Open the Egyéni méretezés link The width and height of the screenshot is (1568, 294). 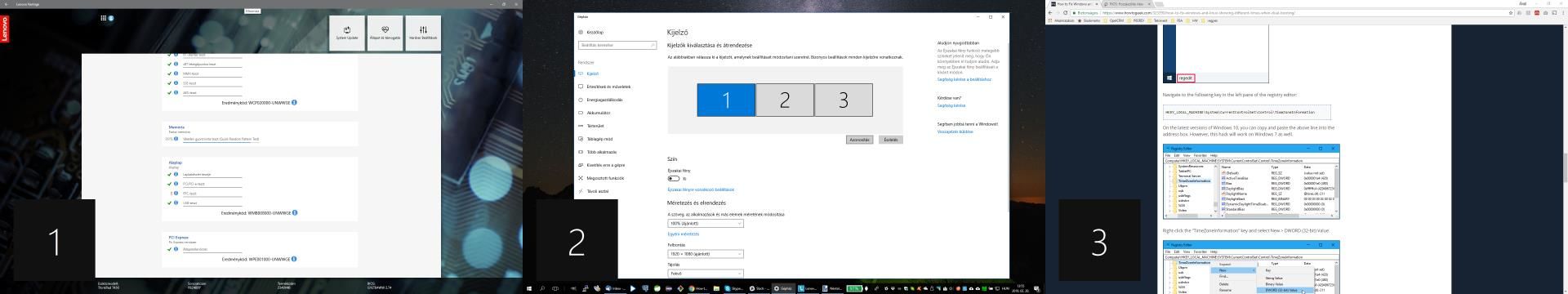(684, 234)
